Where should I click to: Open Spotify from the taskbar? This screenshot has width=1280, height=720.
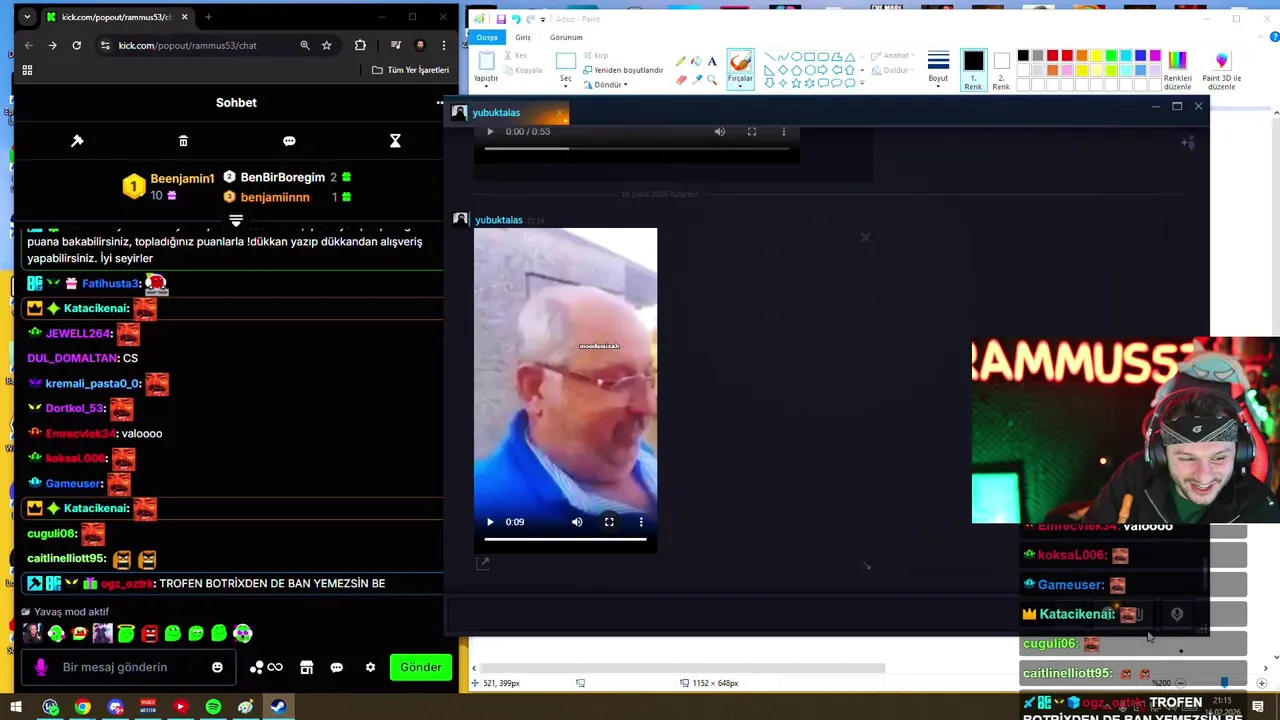click(213, 707)
